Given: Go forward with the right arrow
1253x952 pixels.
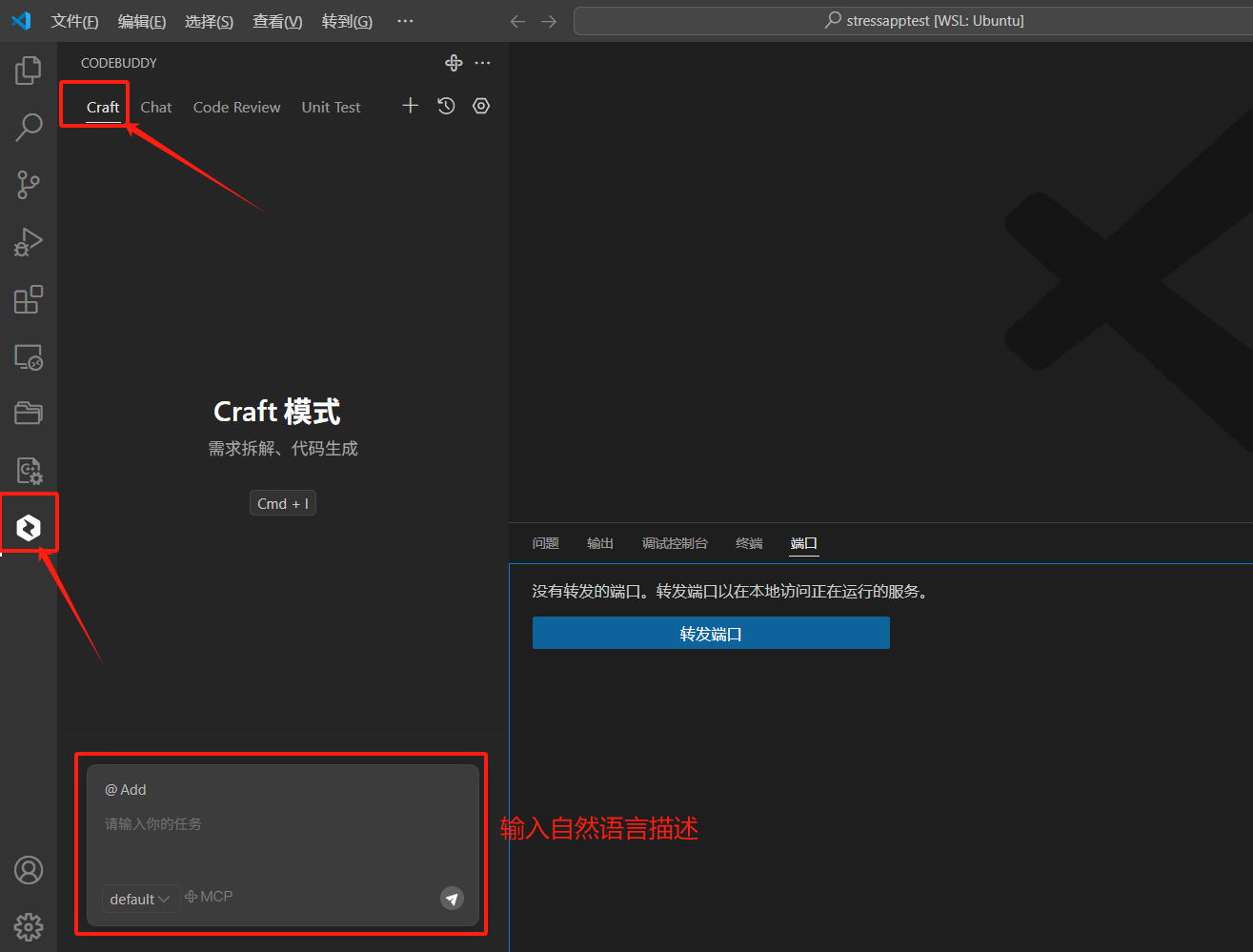Looking at the screenshot, I should coord(549,21).
